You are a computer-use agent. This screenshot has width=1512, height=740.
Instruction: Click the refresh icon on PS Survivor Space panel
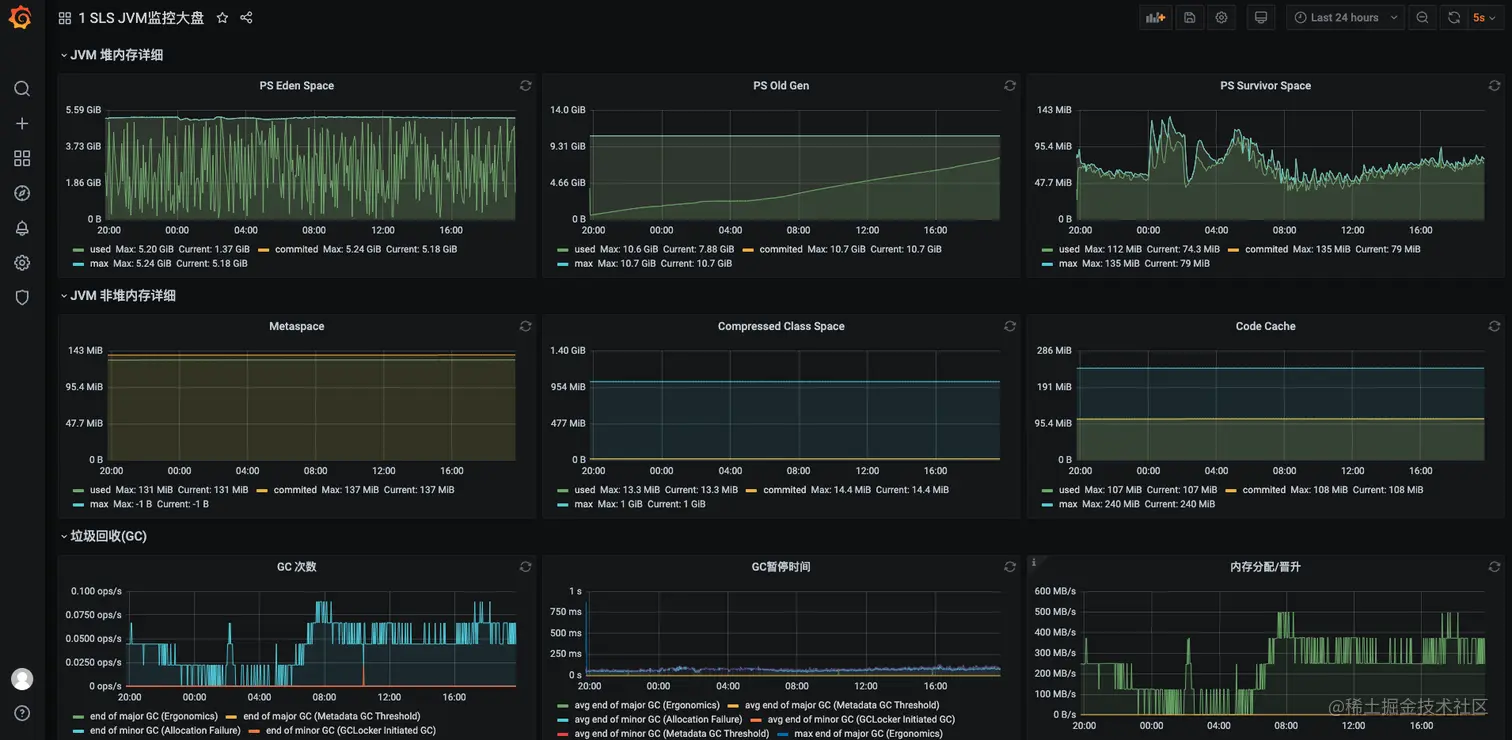coord(1494,86)
